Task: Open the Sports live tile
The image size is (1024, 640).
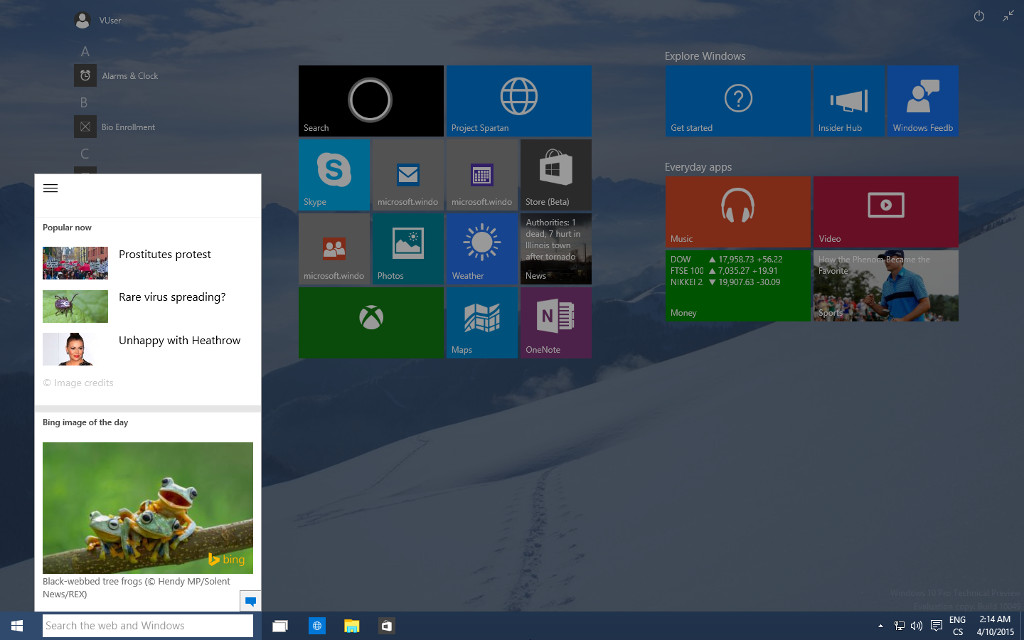Action: click(x=886, y=285)
